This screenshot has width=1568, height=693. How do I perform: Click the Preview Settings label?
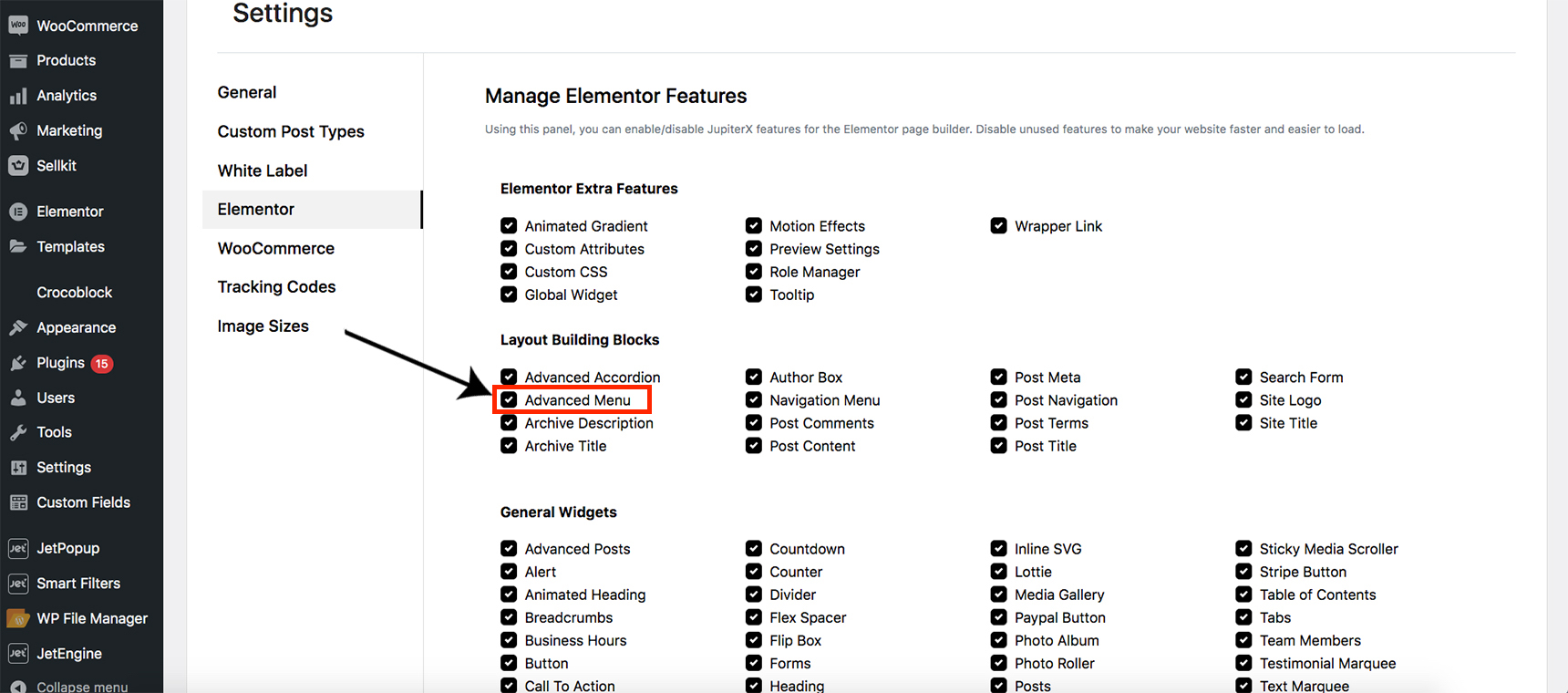coord(824,249)
